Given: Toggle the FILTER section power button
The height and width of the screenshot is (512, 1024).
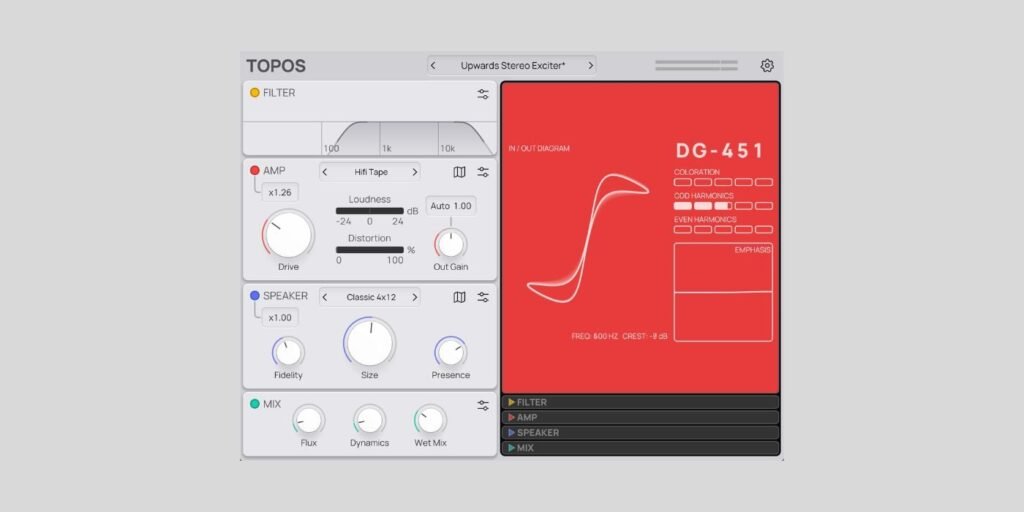Looking at the screenshot, I should [x=255, y=93].
